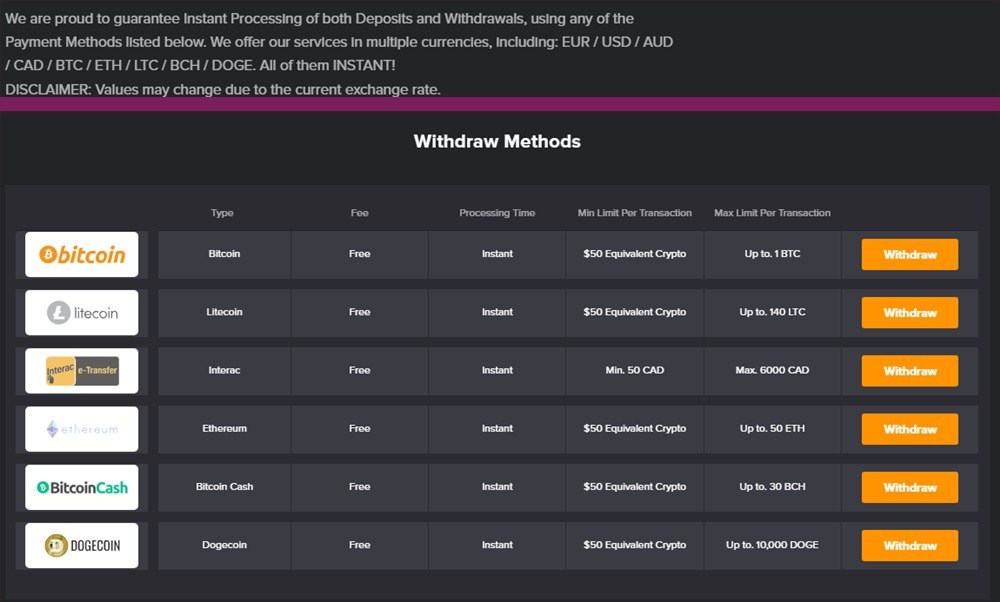This screenshot has height=602, width=1000.
Task: Click 'Min. 50 CAD' limit cell
Action: click(635, 371)
